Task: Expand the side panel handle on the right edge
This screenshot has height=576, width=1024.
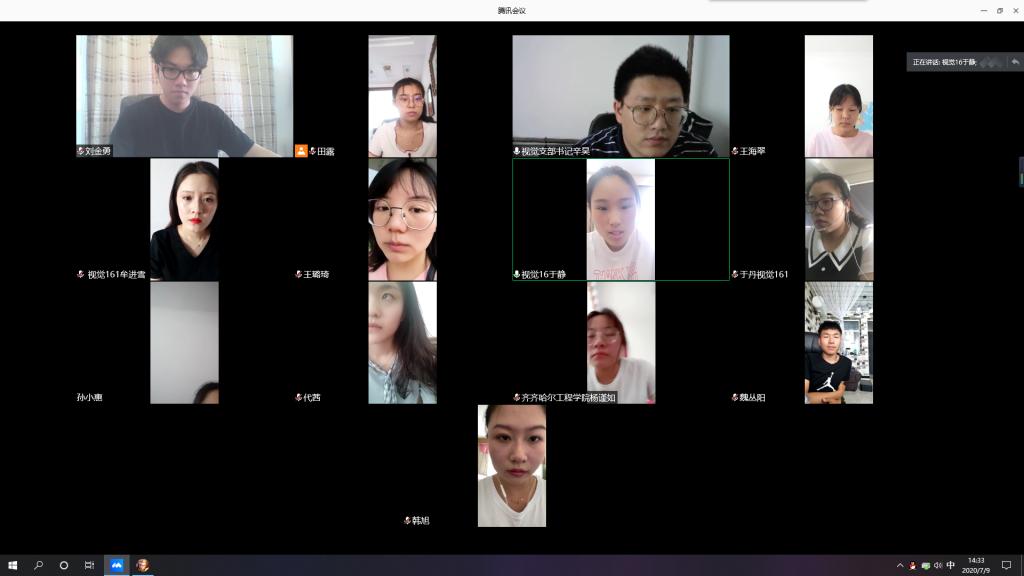Action: pyautogui.click(x=1020, y=172)
